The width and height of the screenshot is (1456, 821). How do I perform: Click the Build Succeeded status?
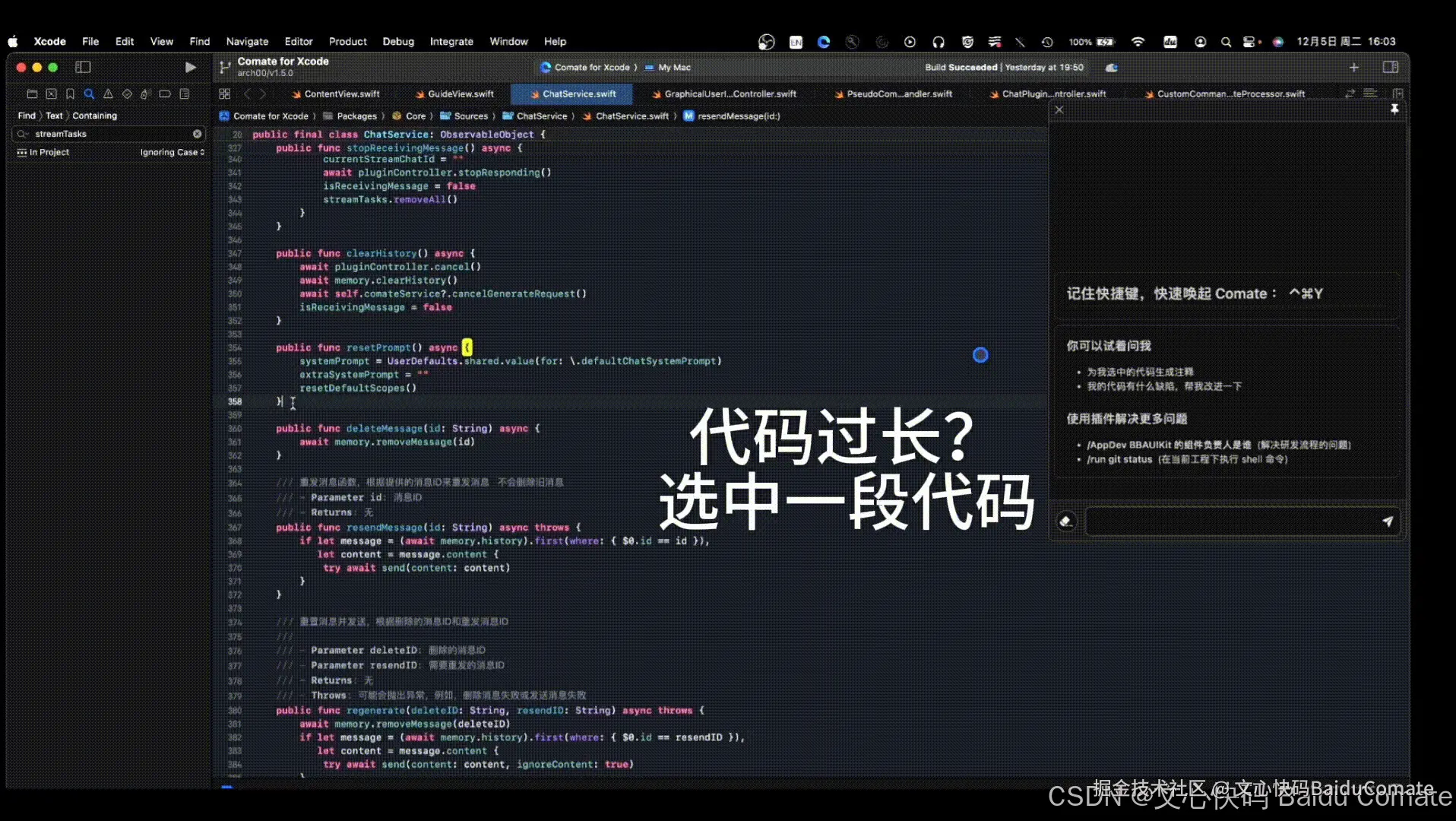[1004, 68]
